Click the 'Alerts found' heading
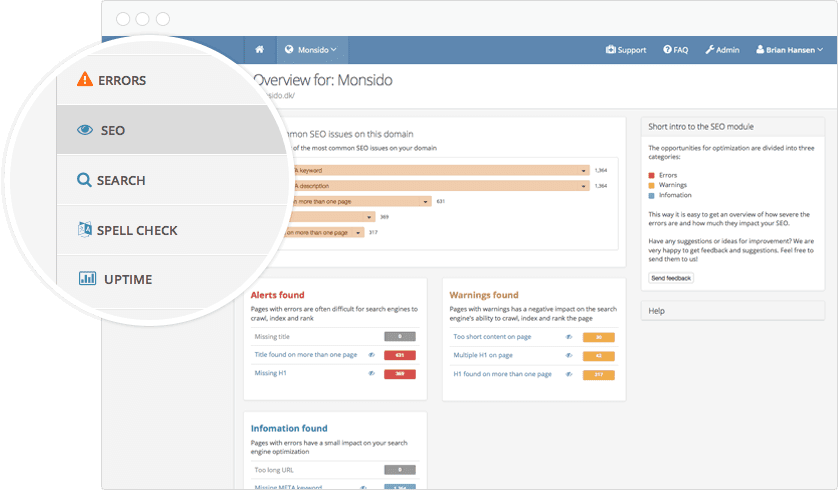Screen dimensions: 838x490 click(277, 295)
